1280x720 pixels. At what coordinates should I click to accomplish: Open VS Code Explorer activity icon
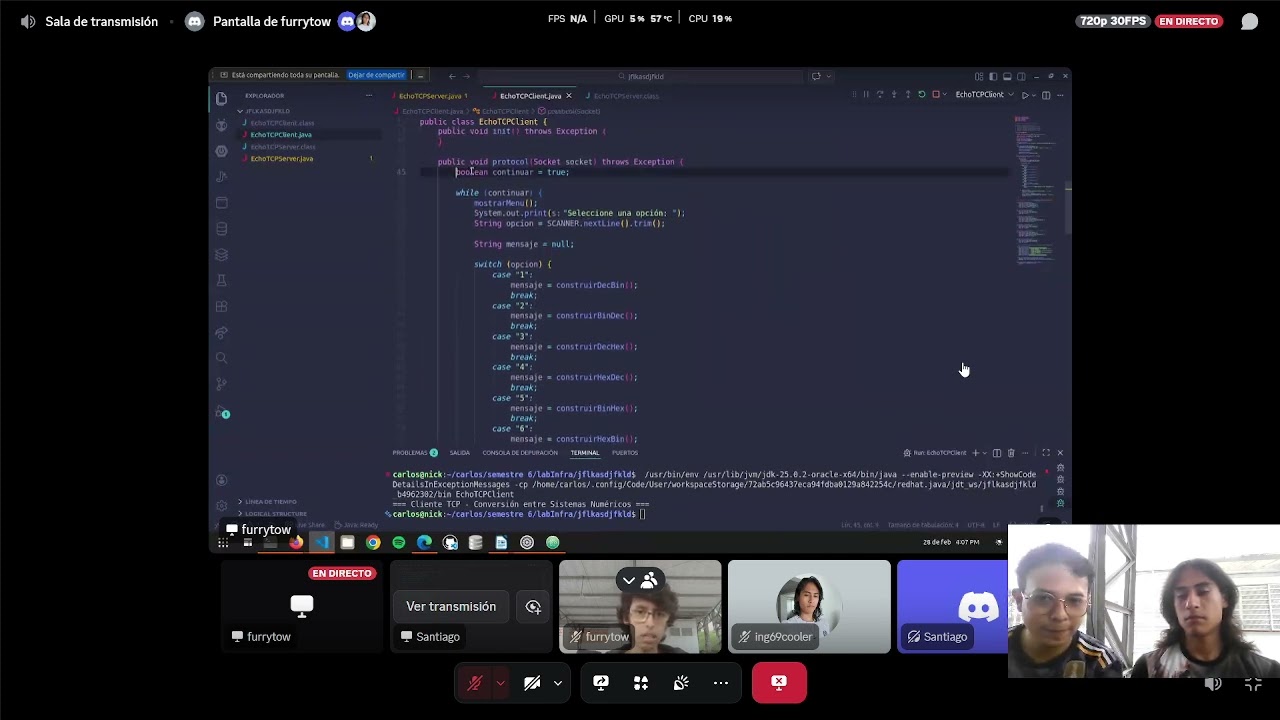[x=221, y=98]
